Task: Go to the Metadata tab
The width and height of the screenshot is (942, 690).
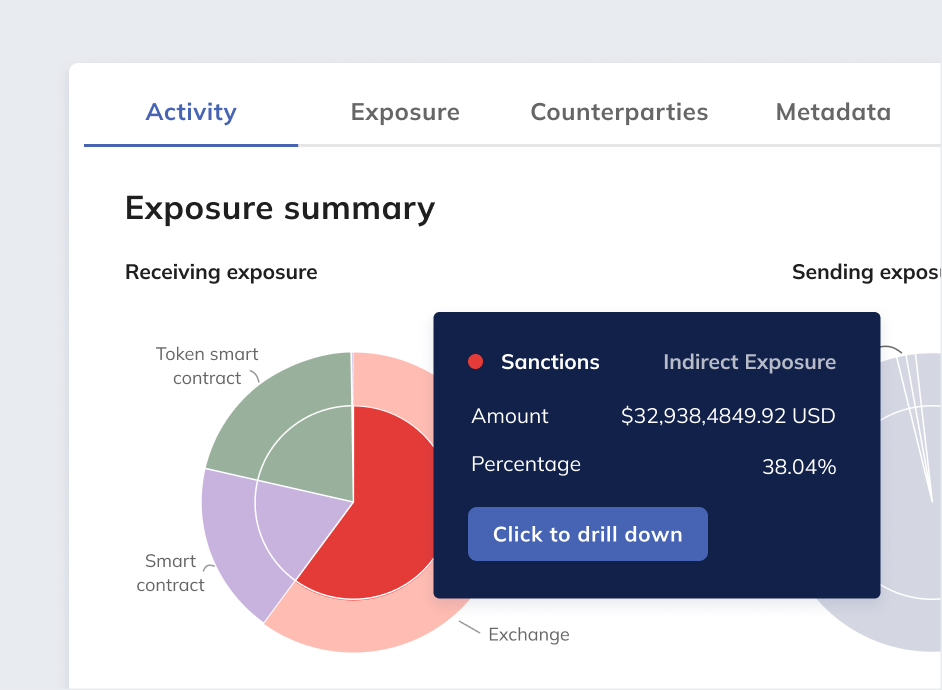Action: coord(833,112)
